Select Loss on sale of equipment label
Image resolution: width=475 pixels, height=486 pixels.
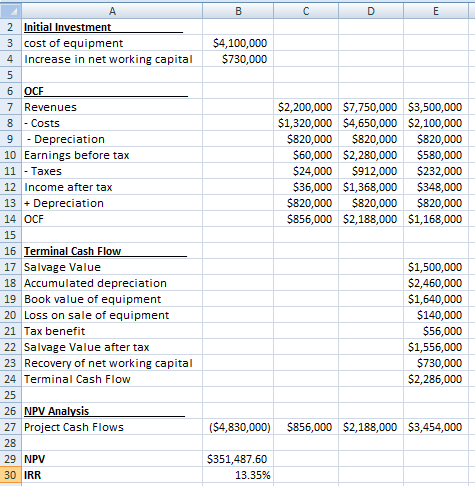pyautogui.click(x=97, y=315)
